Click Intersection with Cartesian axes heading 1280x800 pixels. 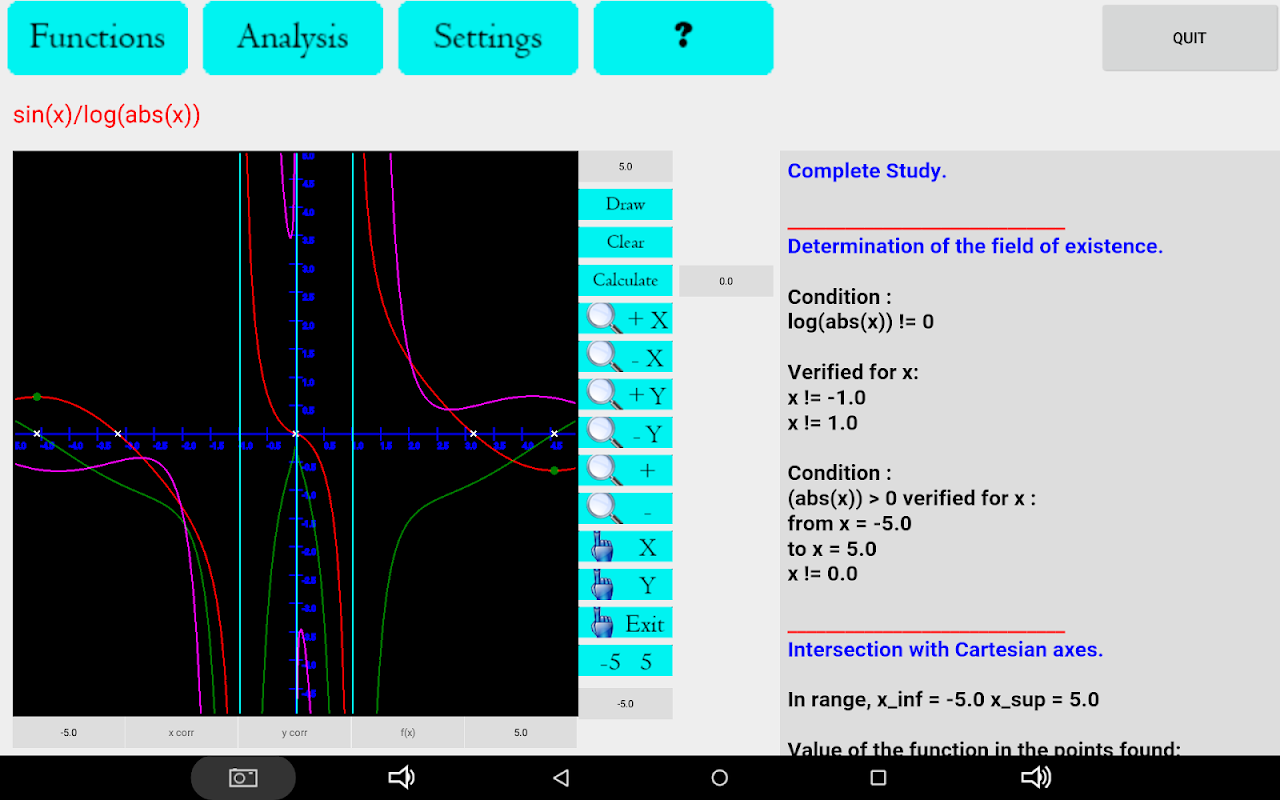coord(945,650)
